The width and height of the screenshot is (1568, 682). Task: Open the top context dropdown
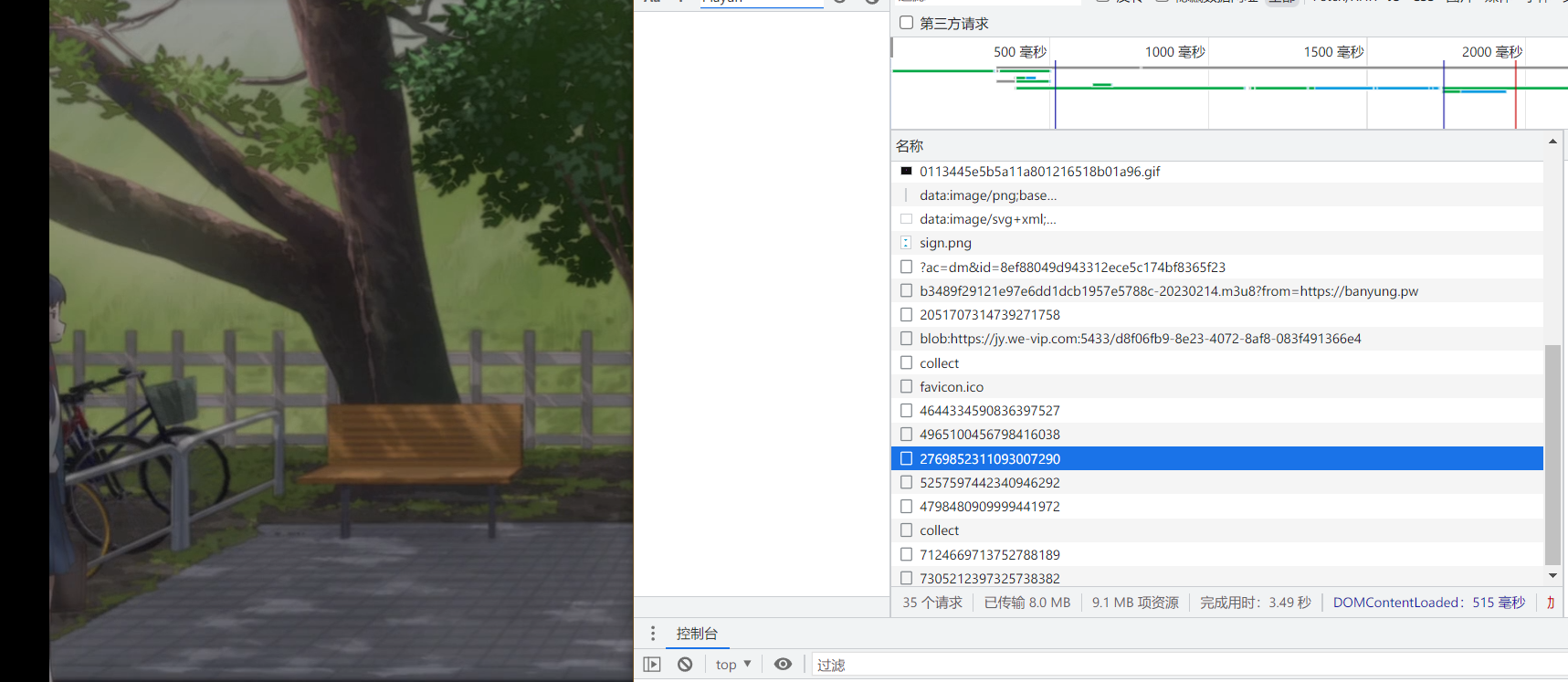coord(733,665)
